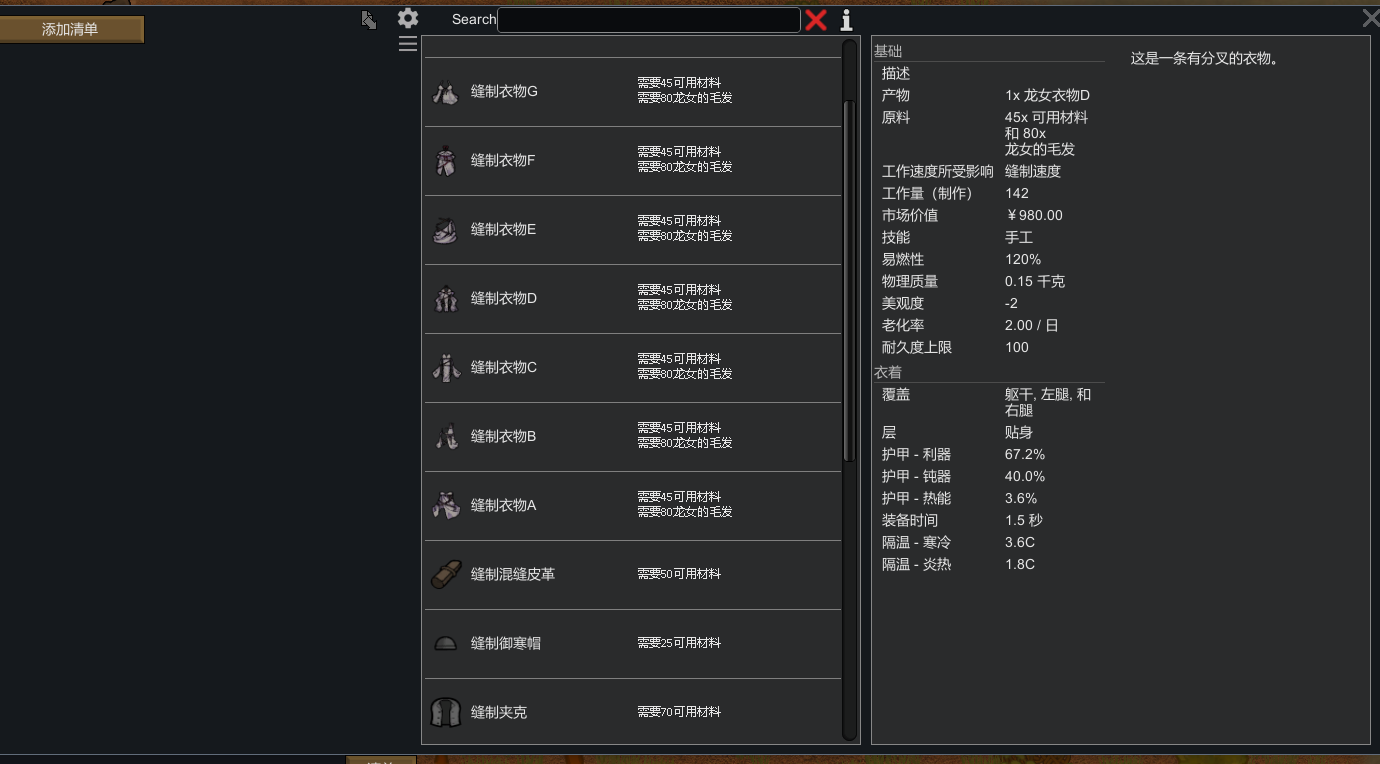The height and width of the screenshot is (764, 1380).
Task: Click the info 'i' icon
Action: point(846,20)
